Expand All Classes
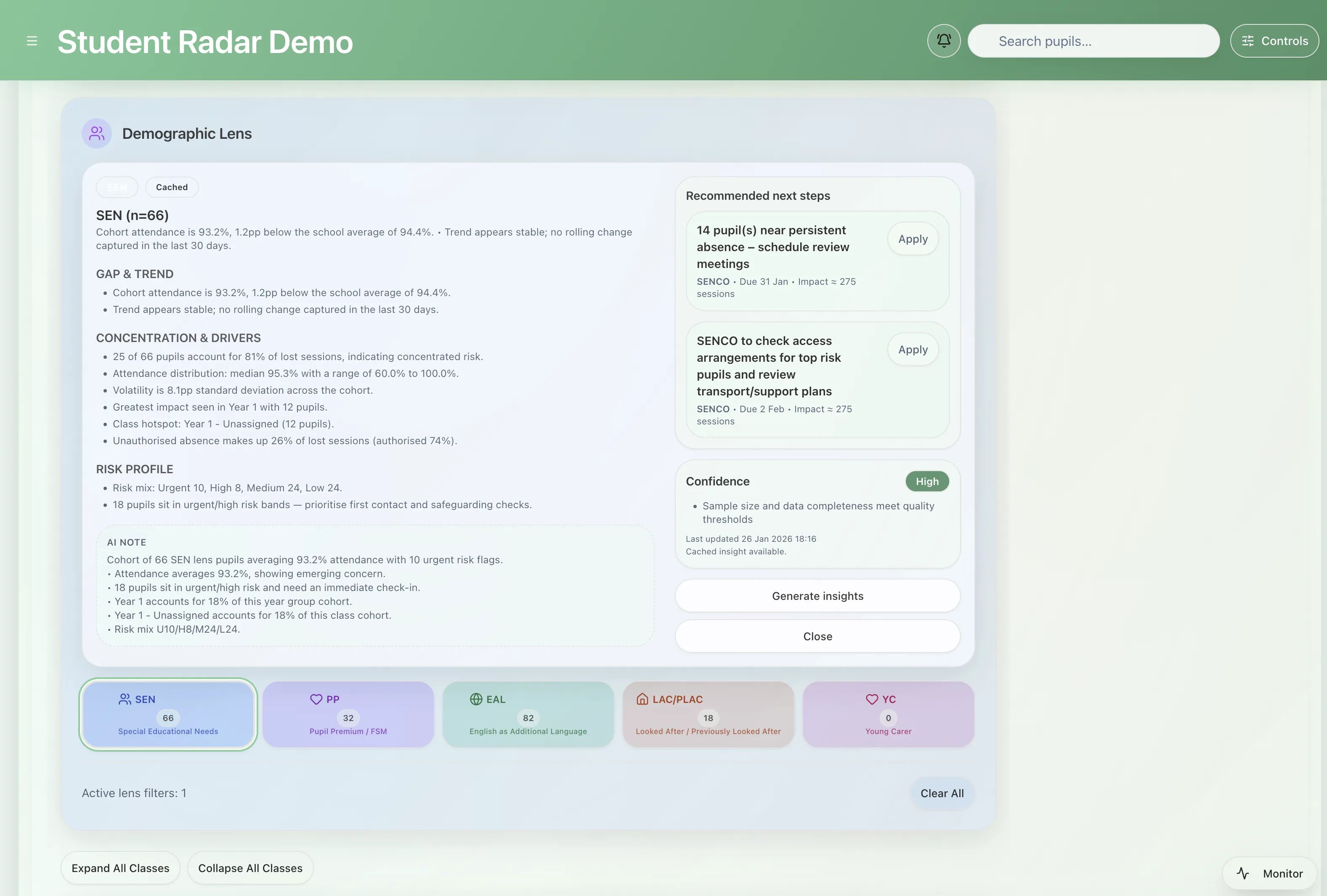Image resolution: width=1327 pixels, height=896 pixels. pyautogui.click(x=120, y=868)
